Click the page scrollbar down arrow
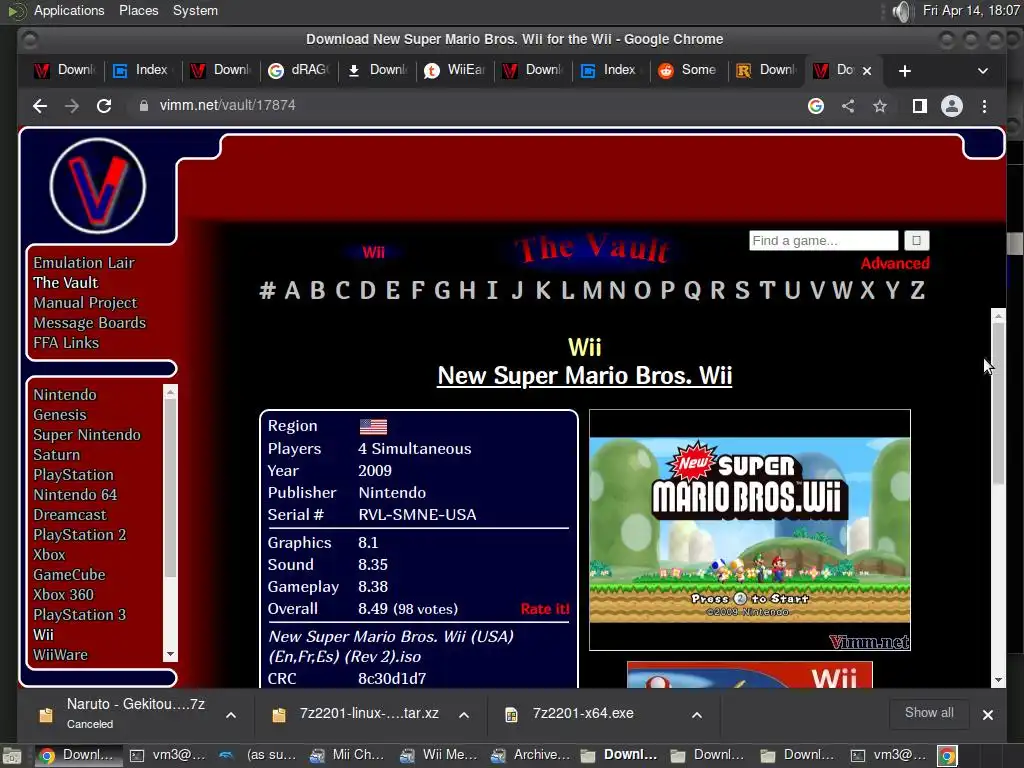The height and width of the screenshot is (768, 1024). [998, 680]
